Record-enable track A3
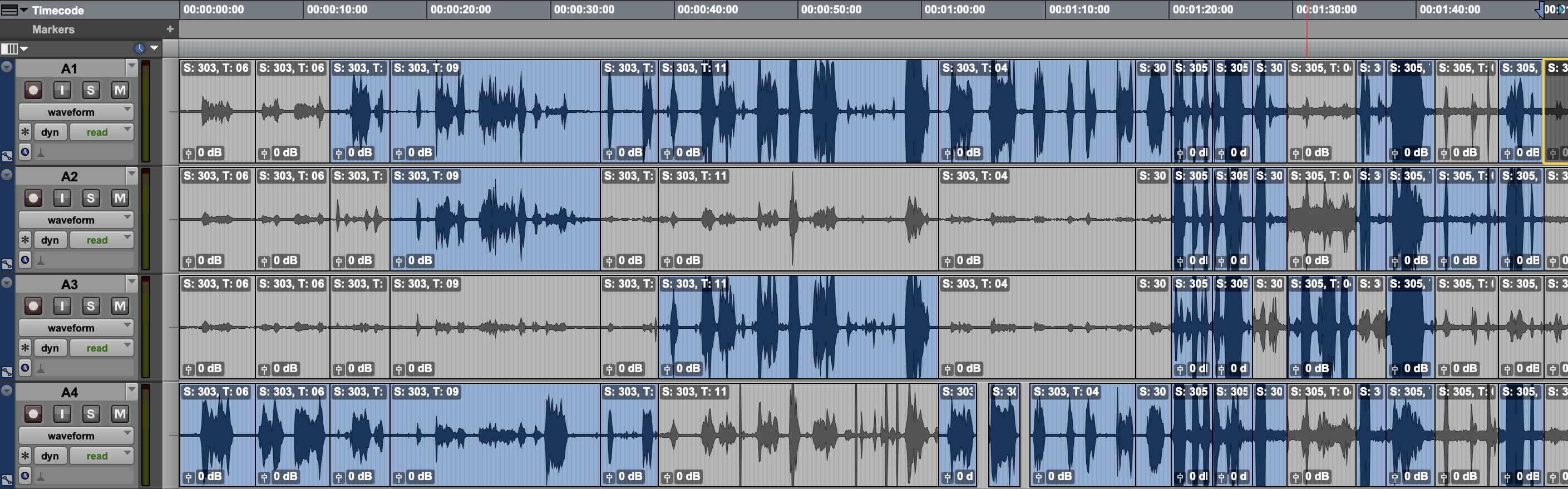 (x=33, y=306)
